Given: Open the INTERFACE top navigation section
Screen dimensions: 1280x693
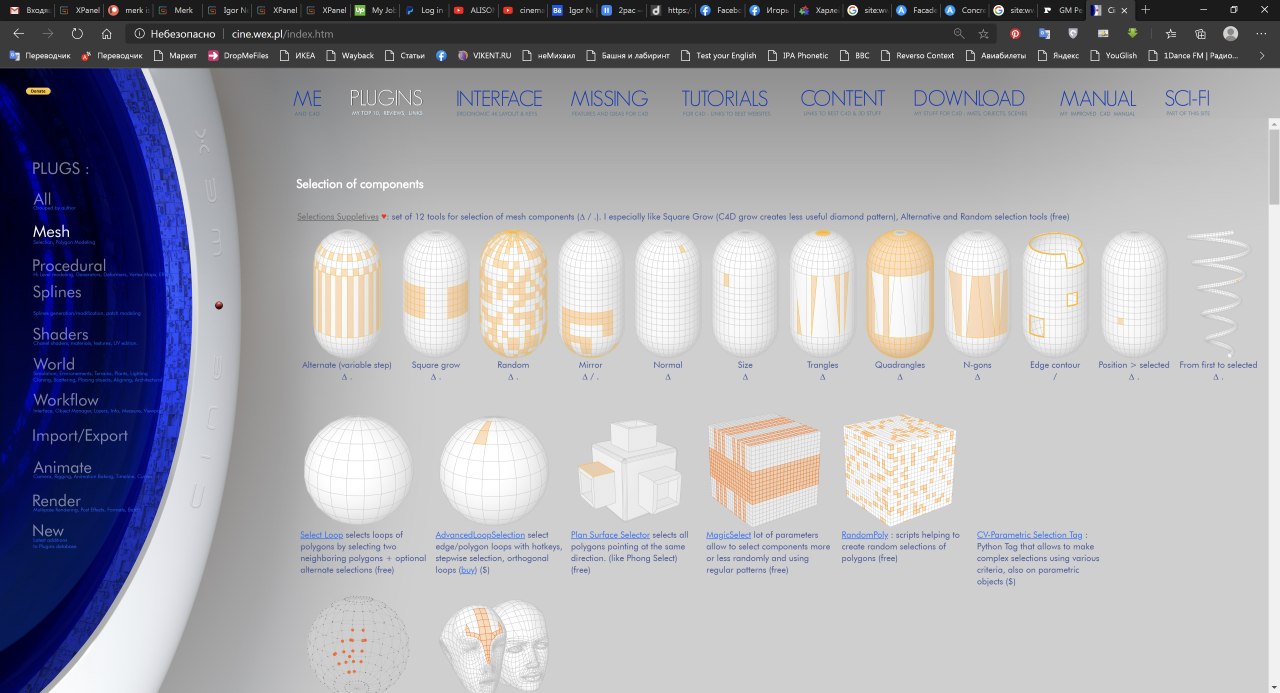Looking at the screenshot, I should tap(499, 99).
